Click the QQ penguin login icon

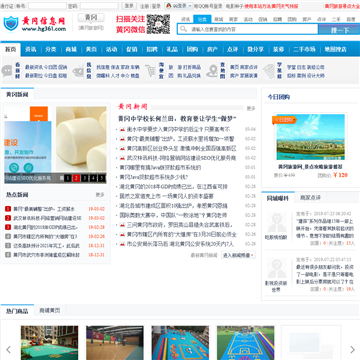click(169, 6)
